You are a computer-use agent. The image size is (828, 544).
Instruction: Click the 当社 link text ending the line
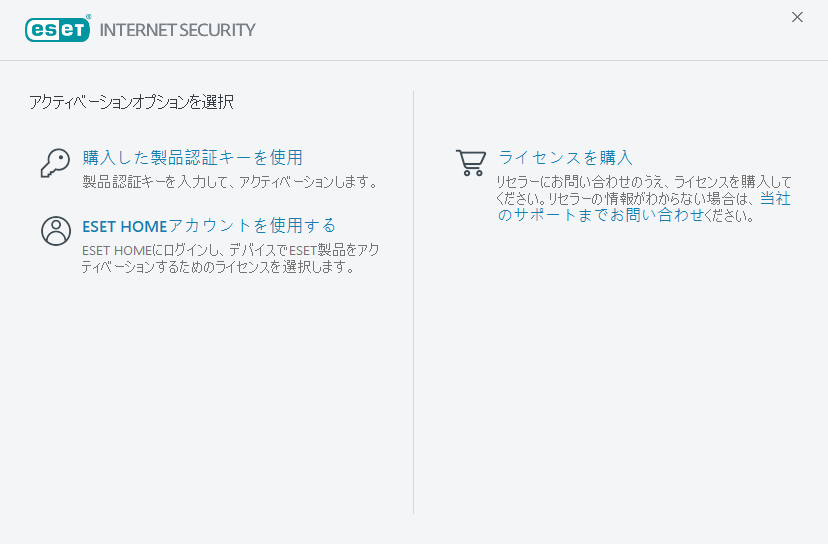pyautogui.click(x=775, y=199)
